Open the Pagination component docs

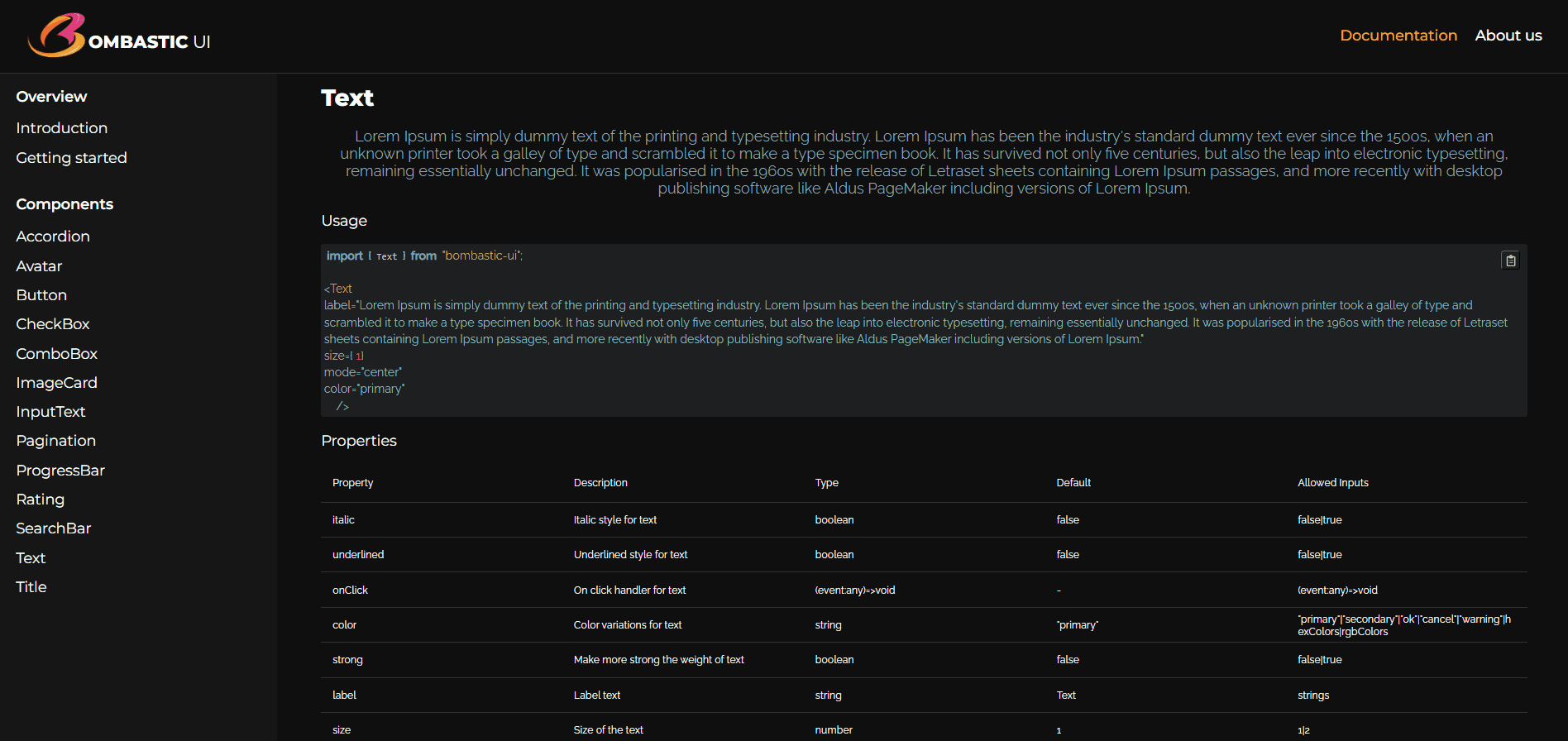[56, 441]
